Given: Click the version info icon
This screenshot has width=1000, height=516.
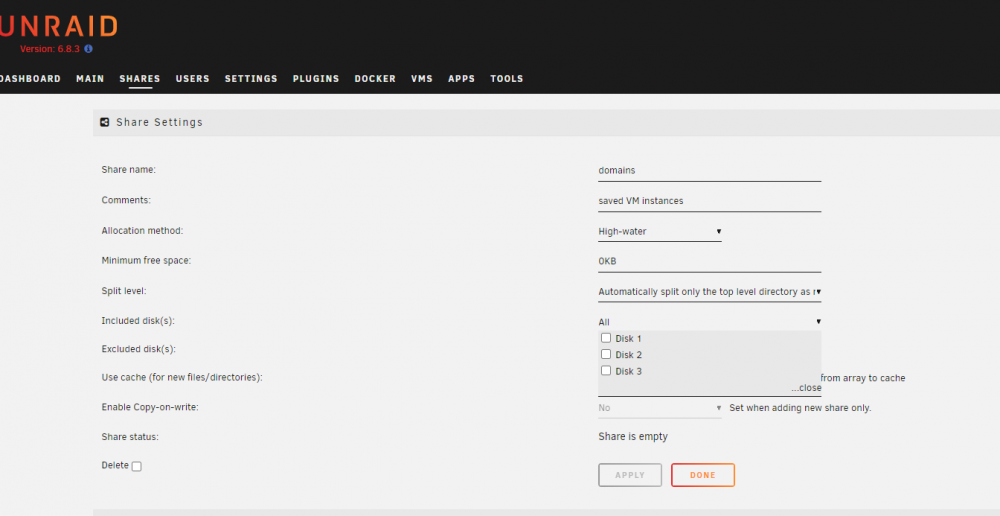Looking at the screenshot, I should [x=88, y=48].
